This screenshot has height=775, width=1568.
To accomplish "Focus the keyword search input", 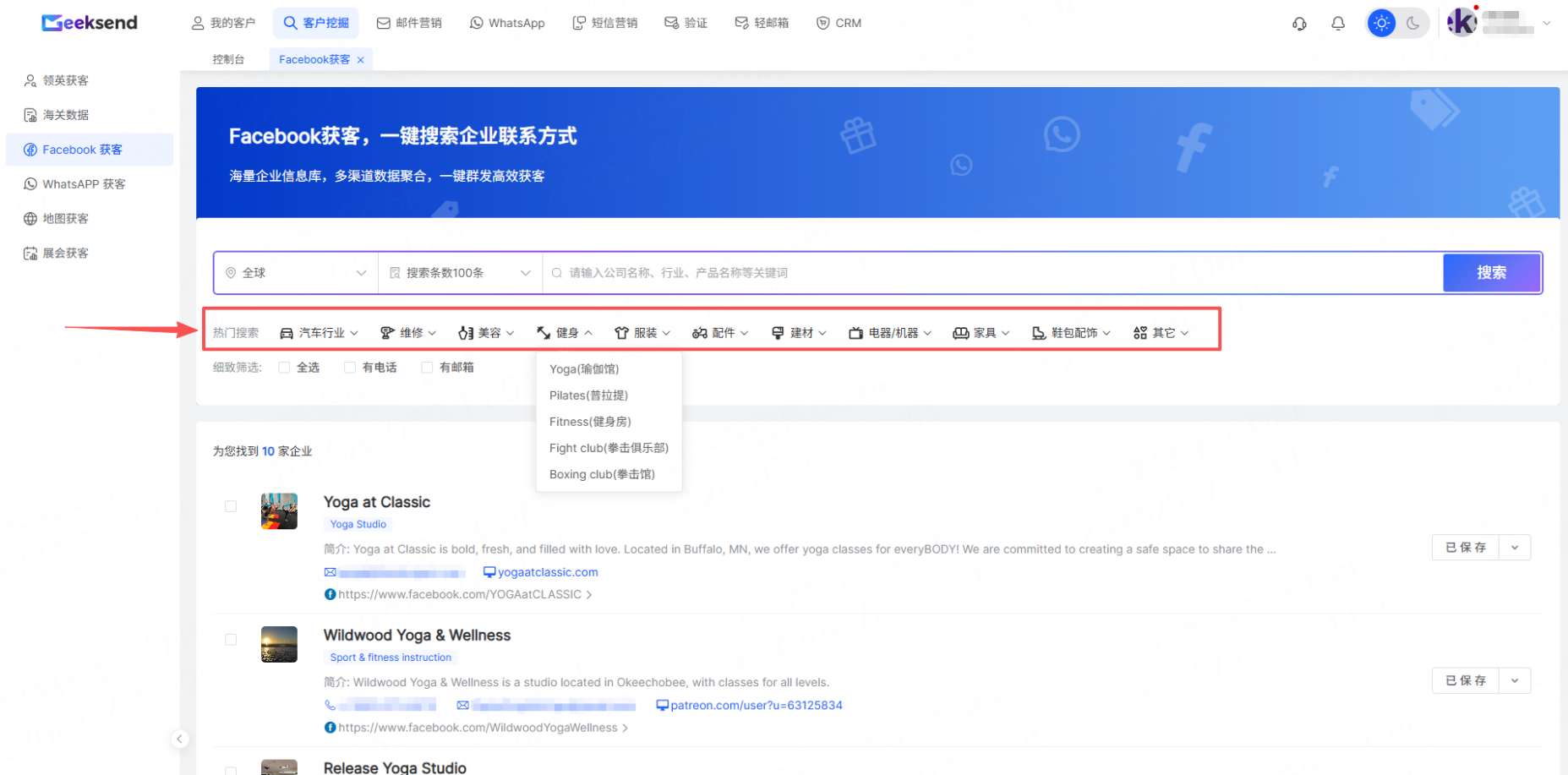I will [x=992, y=273].
